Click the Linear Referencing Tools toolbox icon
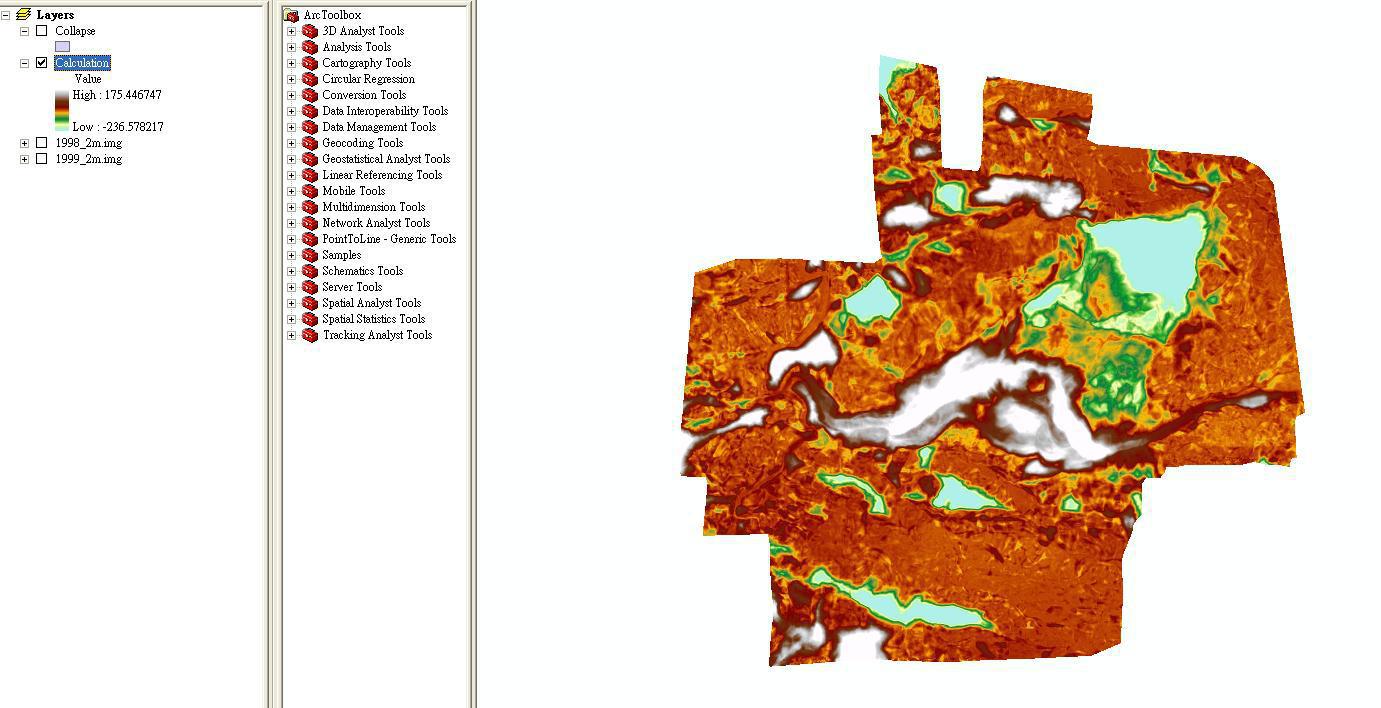This screenshot has width=1381, height=708. [310, 175]
